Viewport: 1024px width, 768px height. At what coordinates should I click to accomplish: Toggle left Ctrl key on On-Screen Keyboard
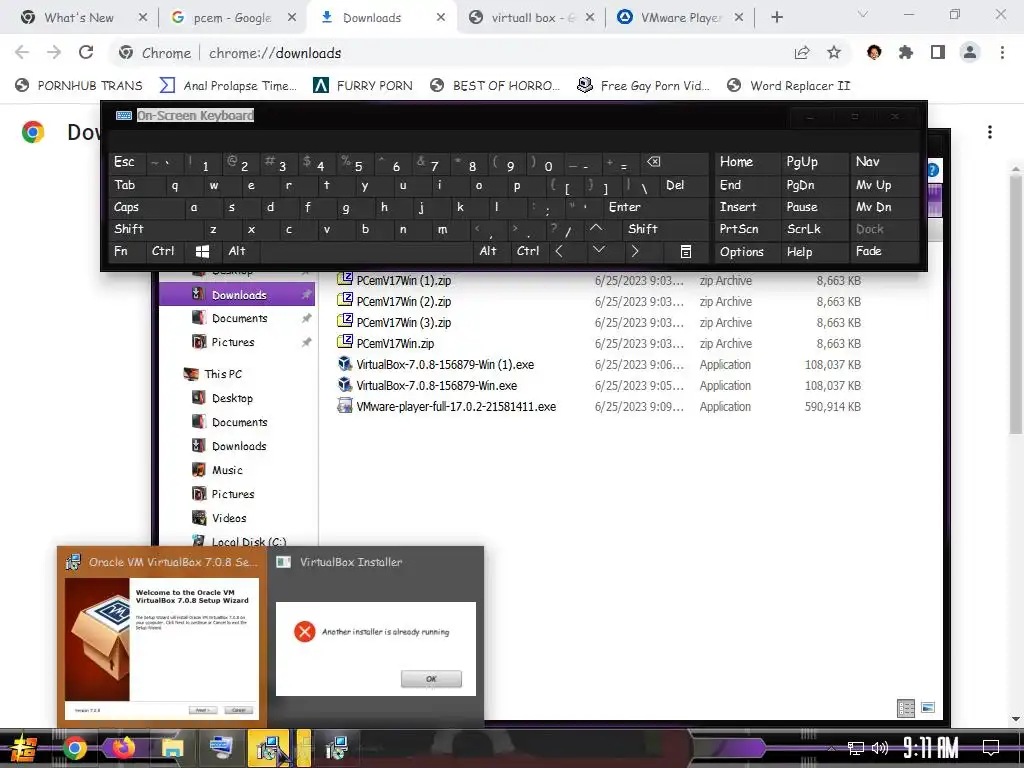click(x=166, y=251)
